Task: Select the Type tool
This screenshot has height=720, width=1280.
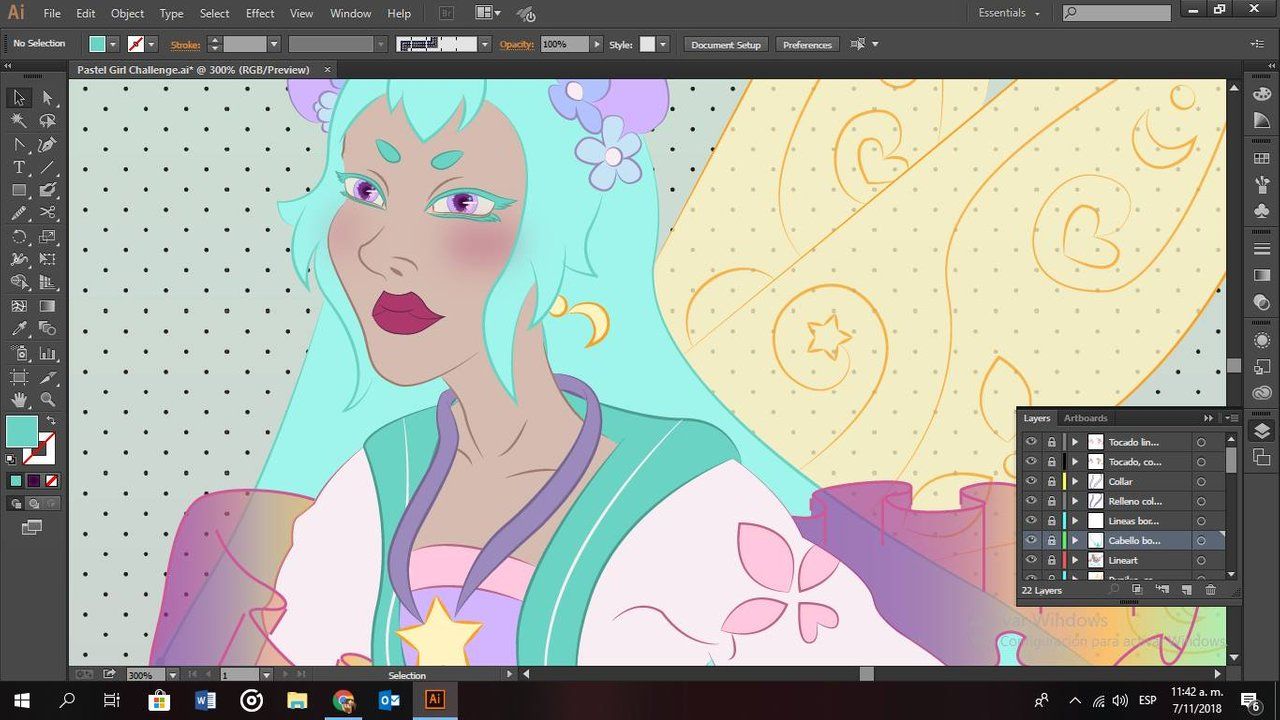Action: pos(19,167)
